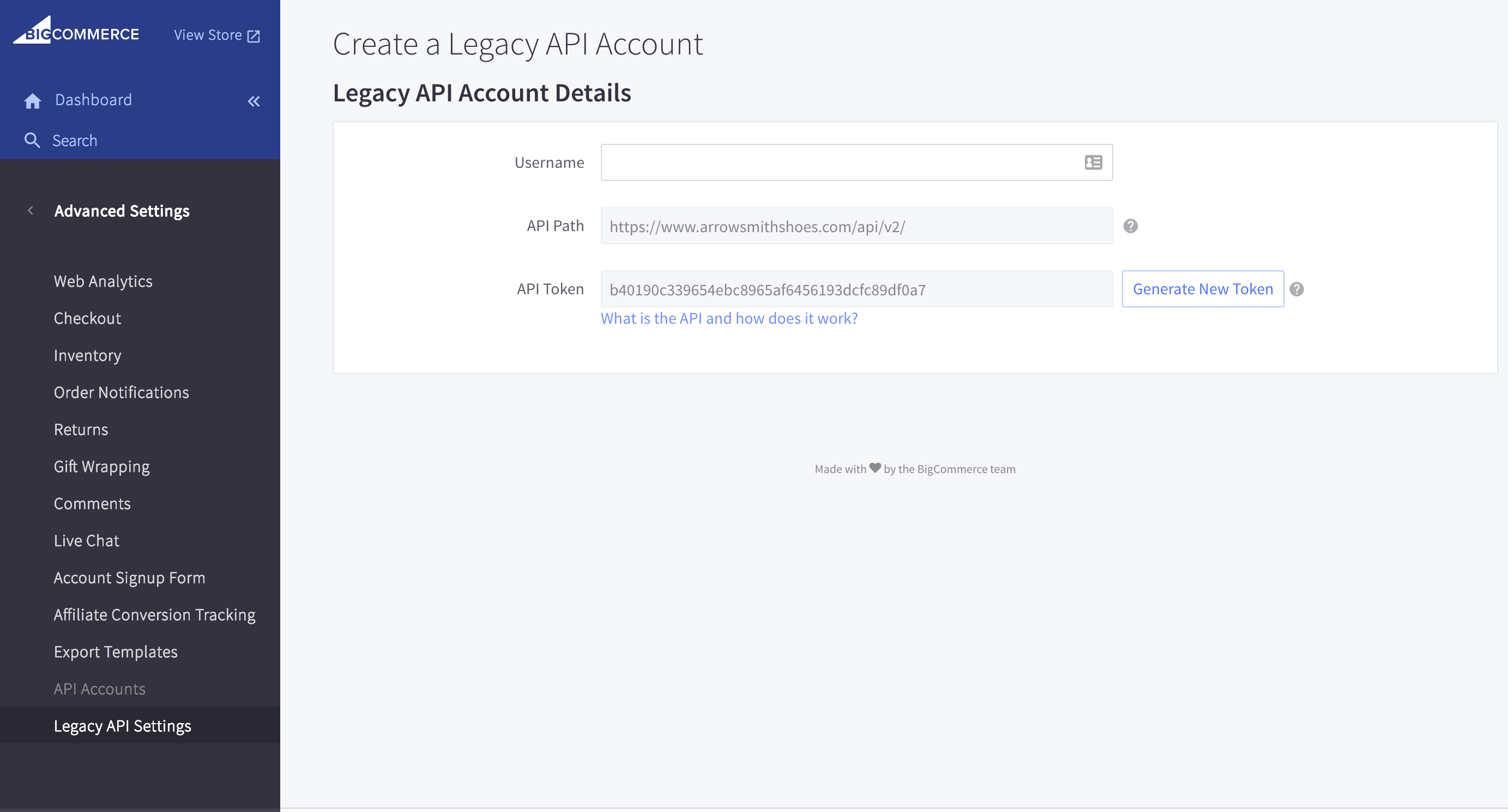Viewport: 1508px width, 812px height.
Task: Click the Search magnifier icon
Action: [33, 140]
